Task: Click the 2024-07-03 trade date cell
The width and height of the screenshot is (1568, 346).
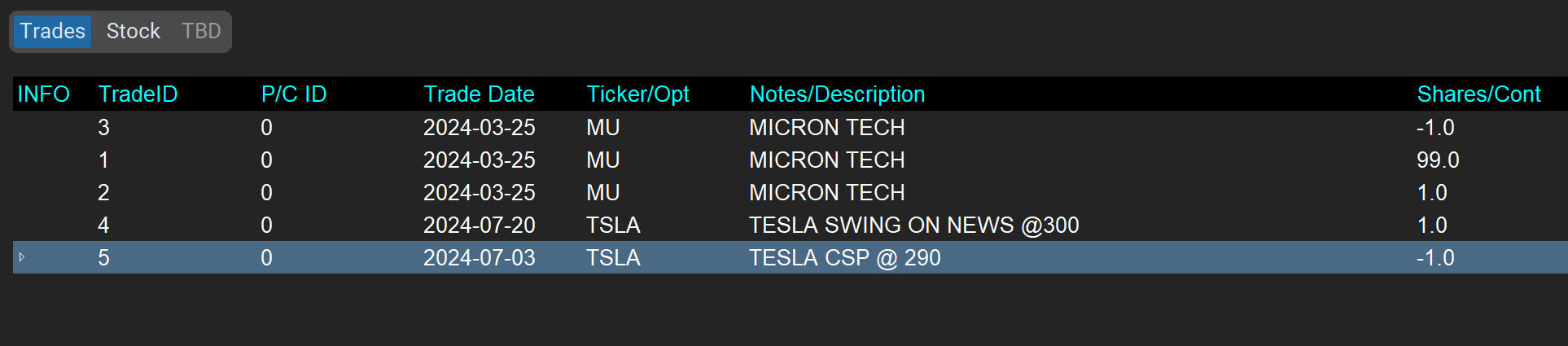Action: (479, 258)
